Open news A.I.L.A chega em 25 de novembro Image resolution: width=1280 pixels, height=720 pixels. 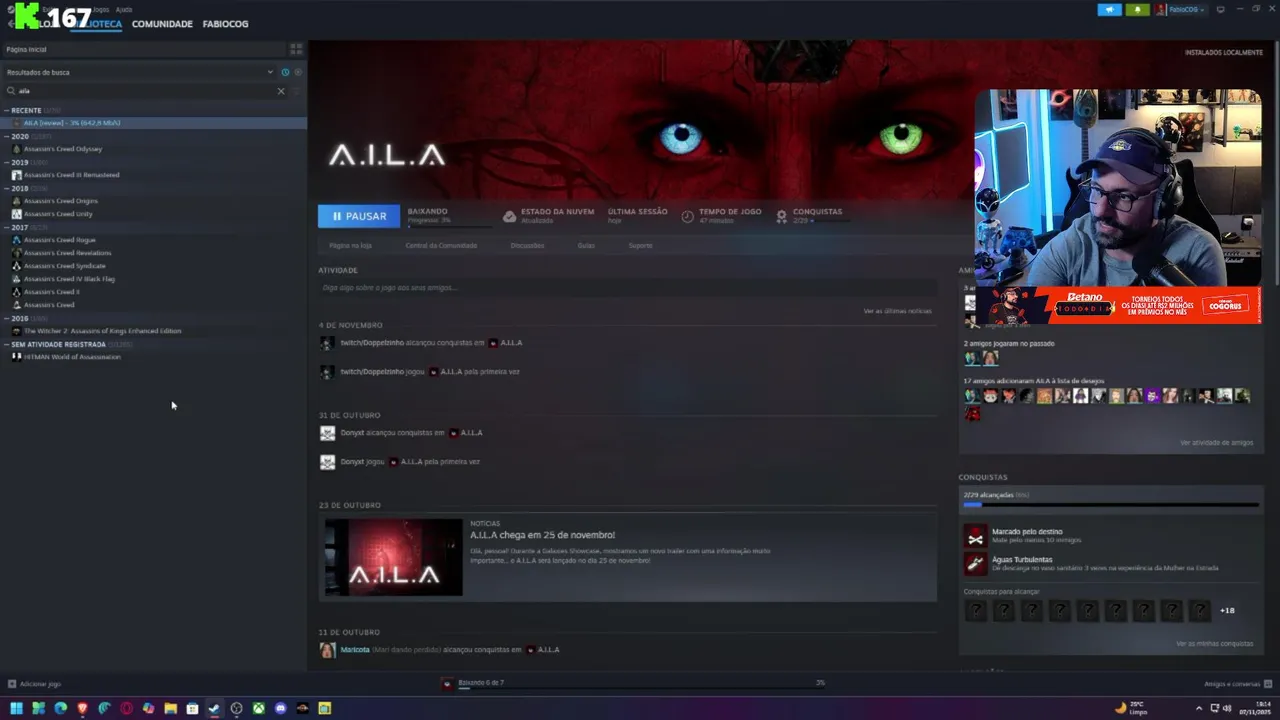542,535
